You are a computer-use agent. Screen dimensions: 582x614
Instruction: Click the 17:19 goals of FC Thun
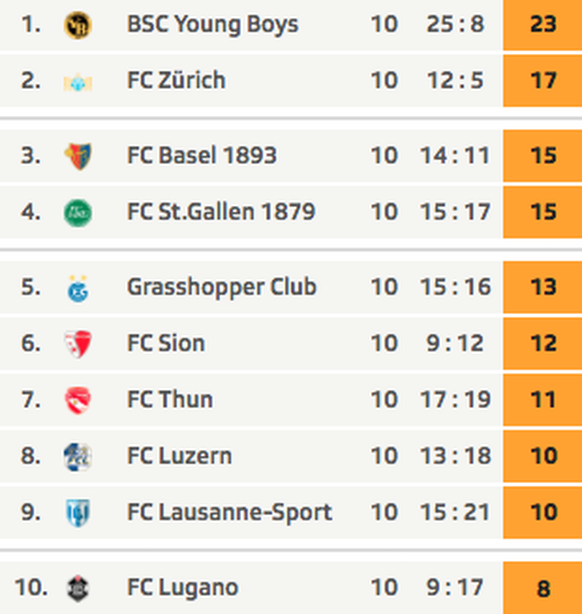pos(455,399)
